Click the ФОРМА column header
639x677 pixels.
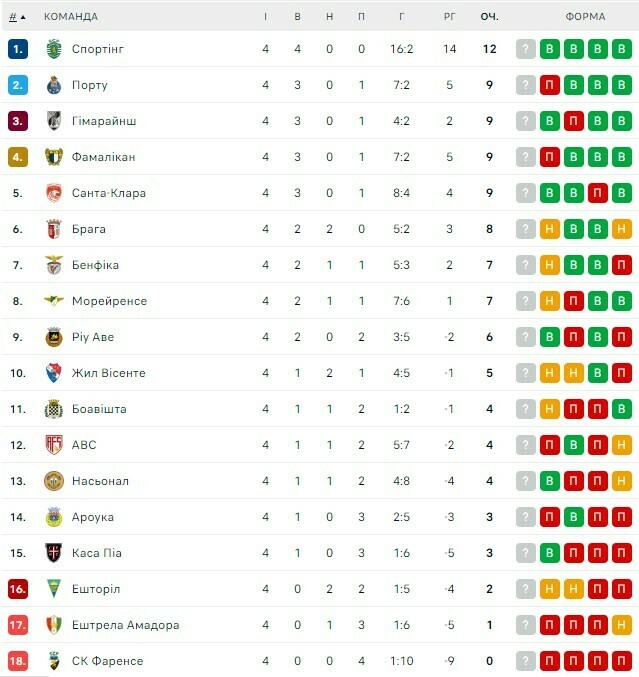tap(585, 17)
